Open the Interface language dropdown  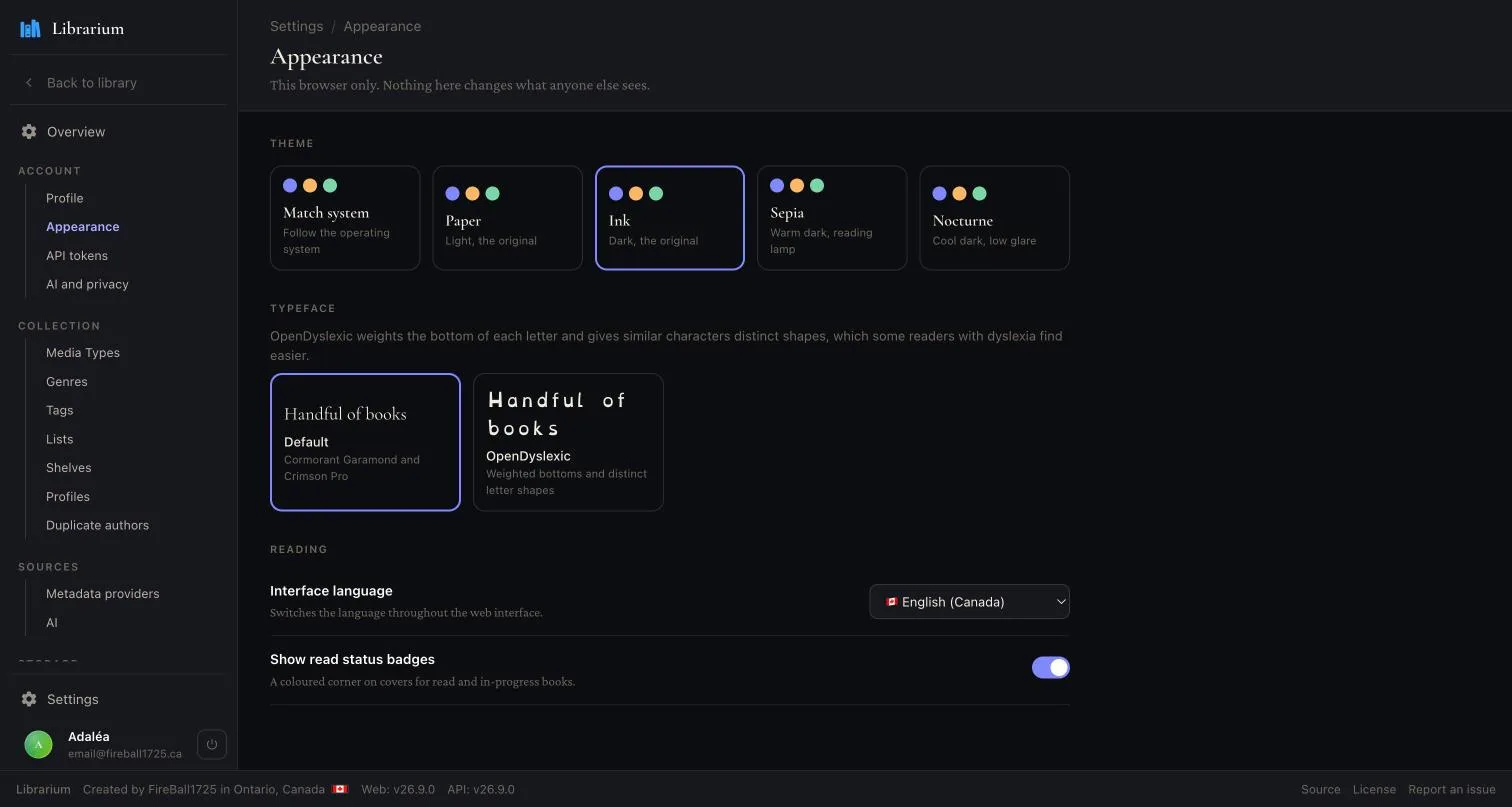tap(969, 602)
